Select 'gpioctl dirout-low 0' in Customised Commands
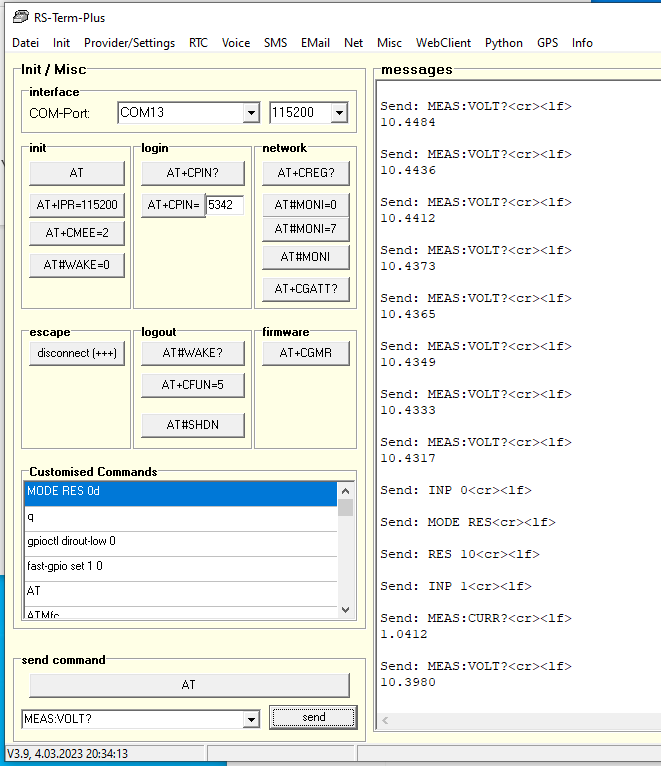This screenshot has width=661, height=766. [x=180, y=541]
